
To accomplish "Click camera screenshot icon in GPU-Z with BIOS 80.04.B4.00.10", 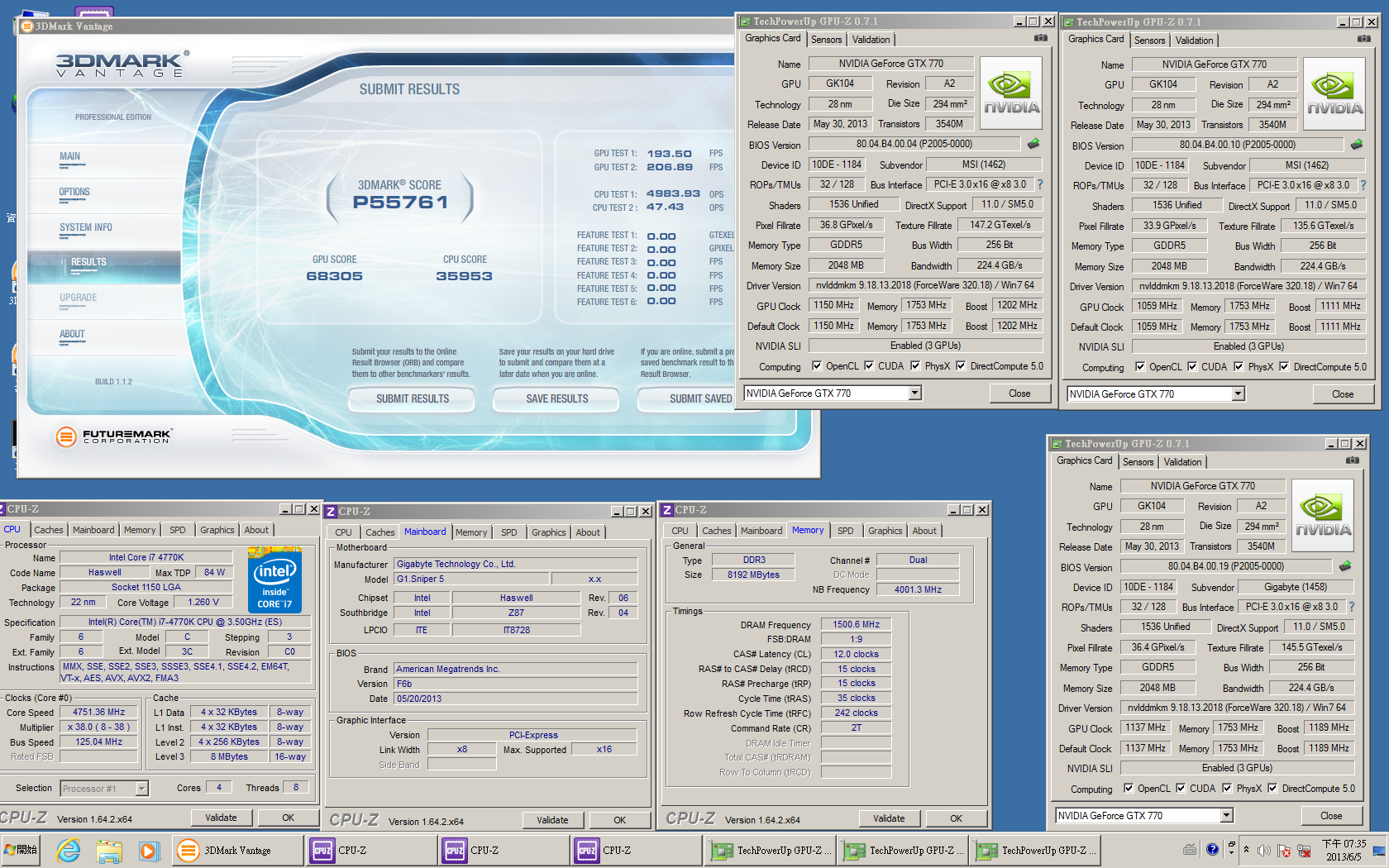I will pos(1363,39).
